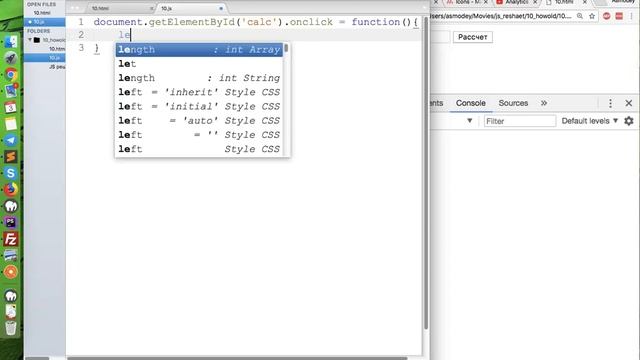Open Firefox from the dock
The height and width of the screenshot is (360, 640).
(11, 189)
